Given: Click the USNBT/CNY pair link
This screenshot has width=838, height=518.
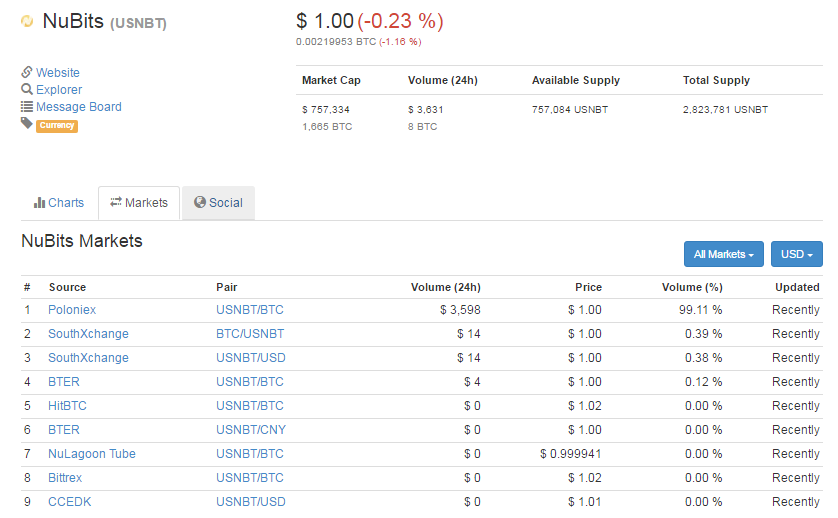Looking at the screenshot, I should [x=251, y=430].
